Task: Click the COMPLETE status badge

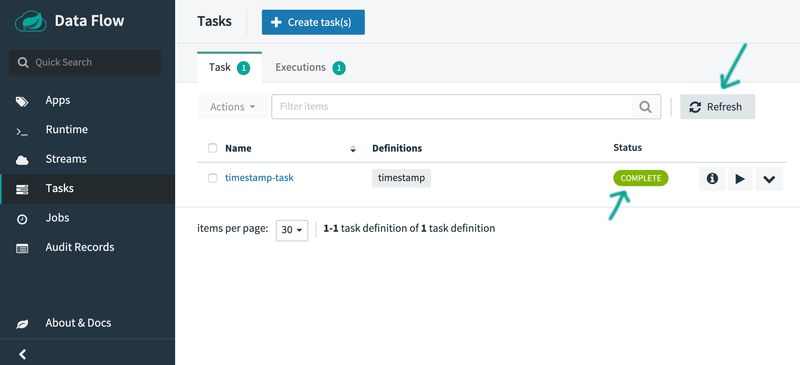Action: coord(641,178)
